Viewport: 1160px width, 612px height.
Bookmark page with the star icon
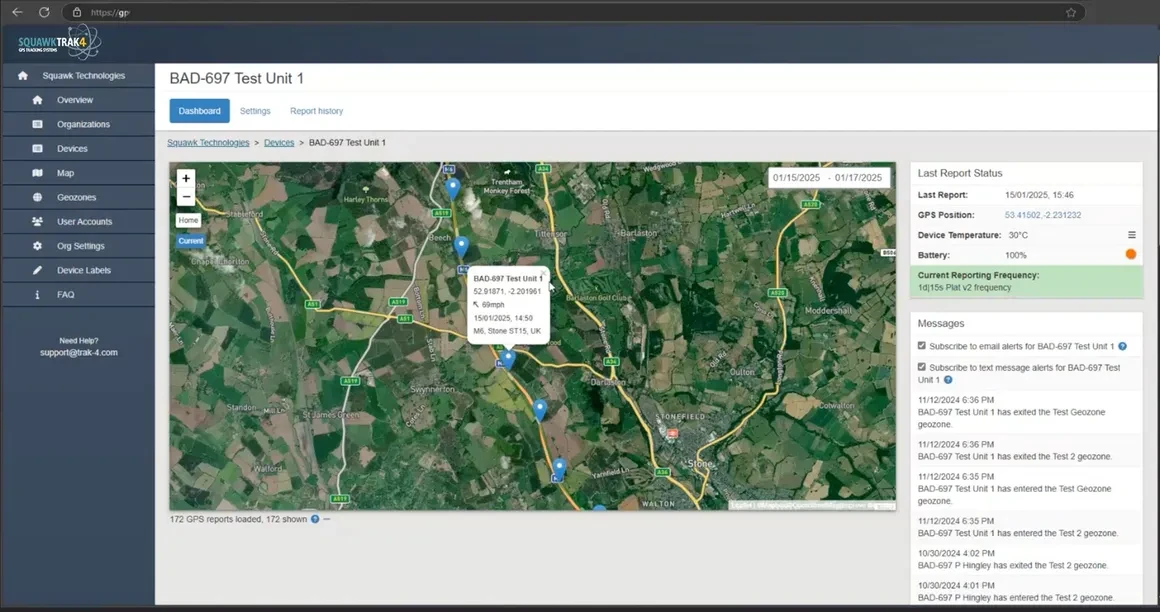click(1070, 13)
